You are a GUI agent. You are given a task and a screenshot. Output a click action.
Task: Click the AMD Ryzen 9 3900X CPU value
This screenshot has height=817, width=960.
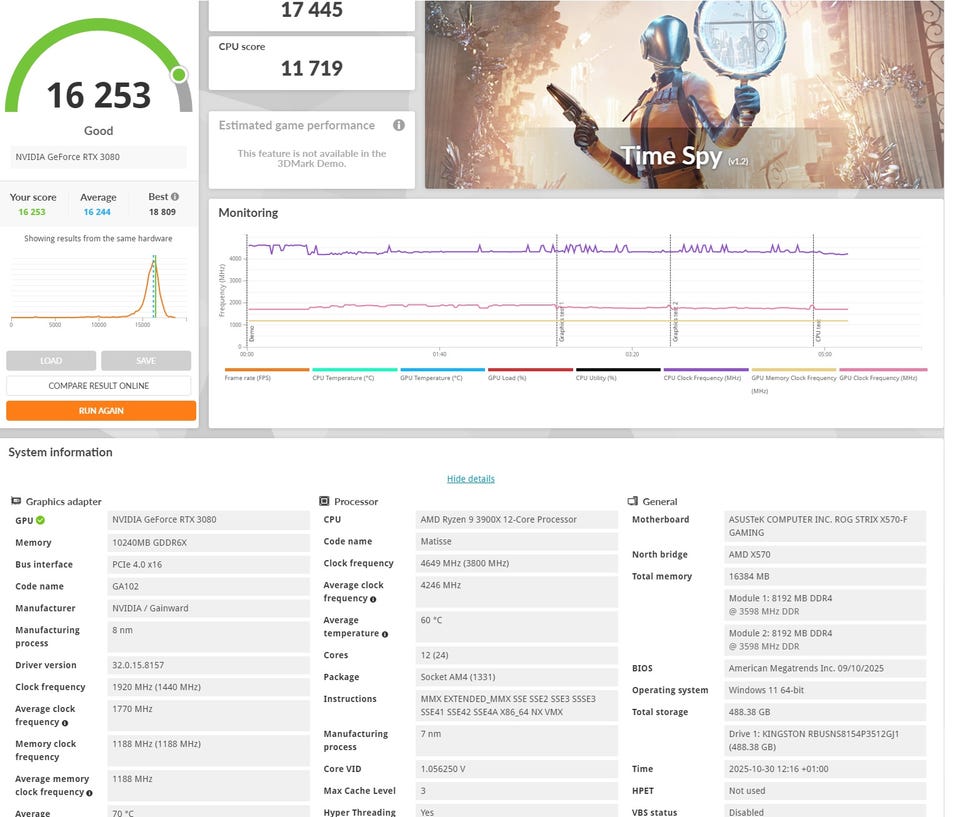517,519
